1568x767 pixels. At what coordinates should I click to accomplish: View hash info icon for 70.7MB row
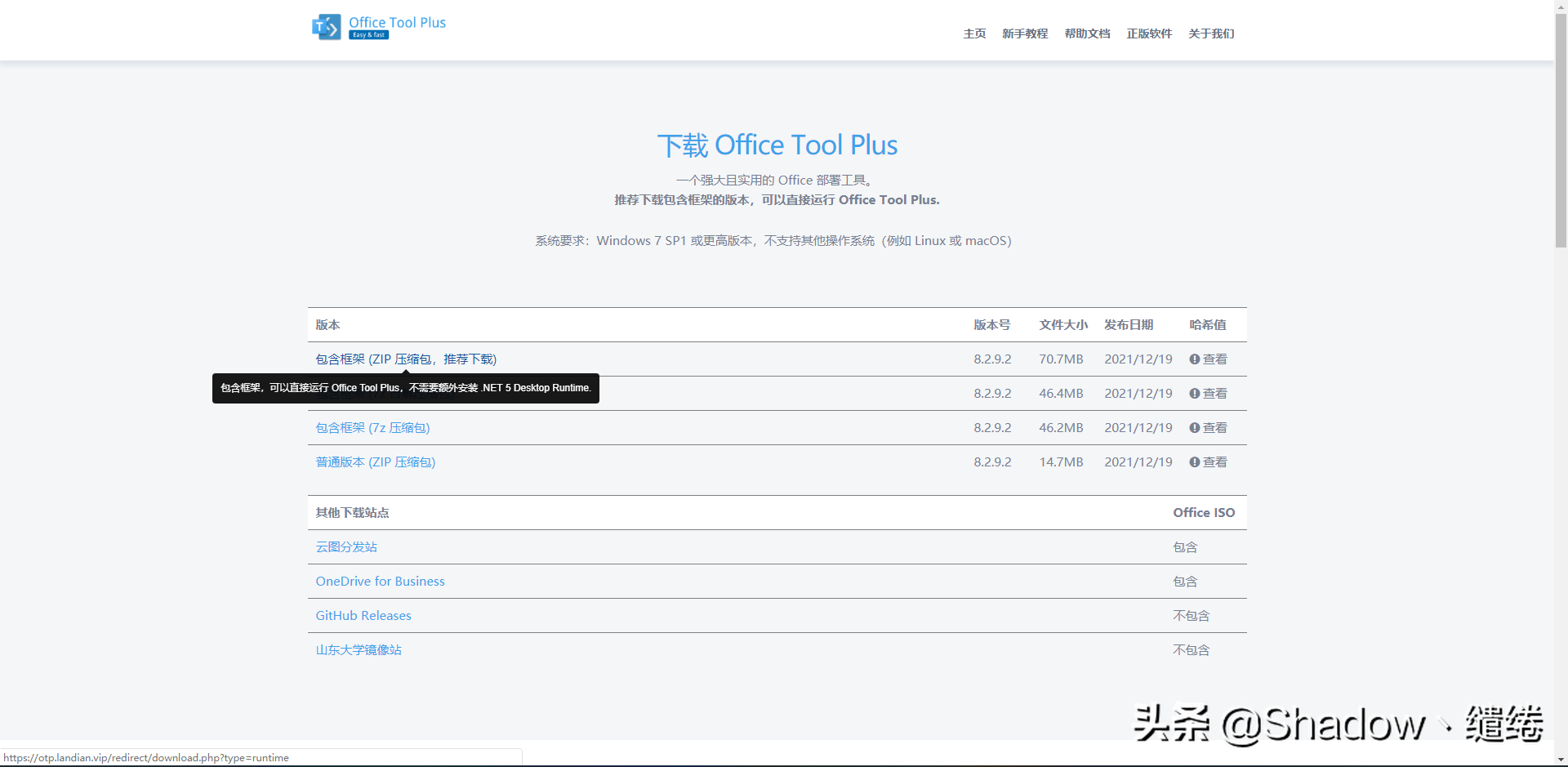pos(1194,359)
